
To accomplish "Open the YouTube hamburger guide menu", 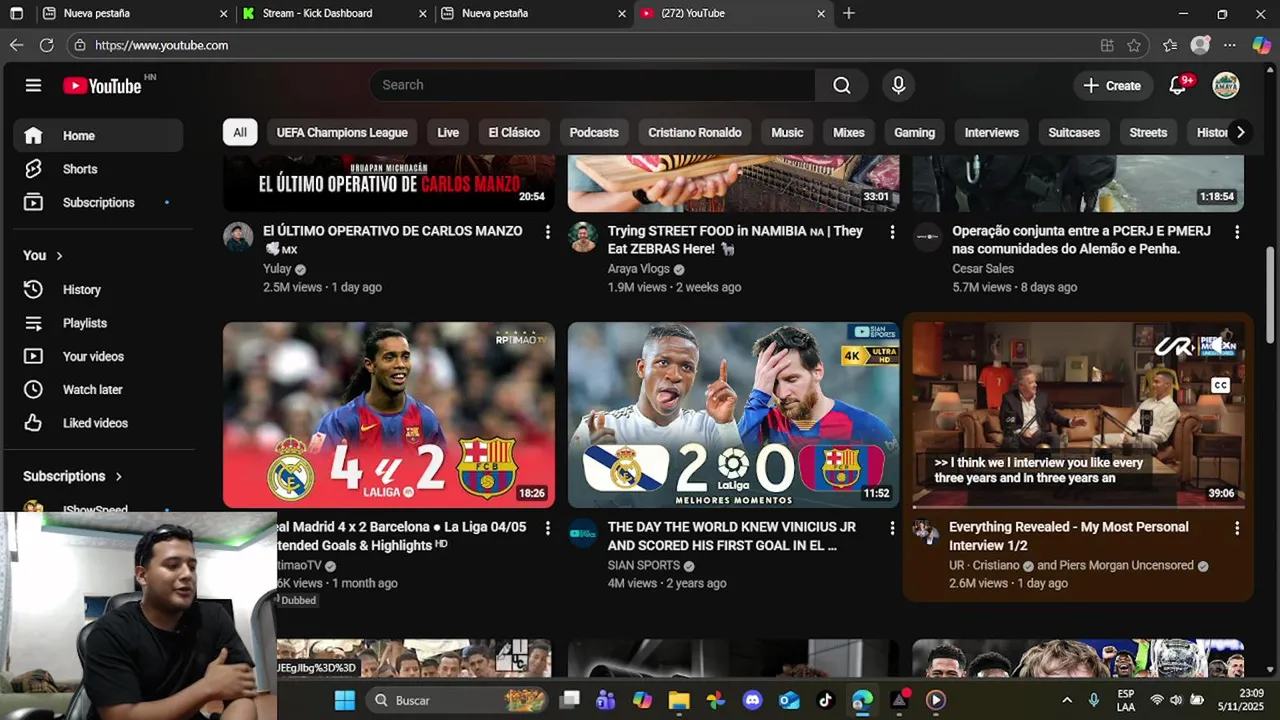I will click(33, 85).
